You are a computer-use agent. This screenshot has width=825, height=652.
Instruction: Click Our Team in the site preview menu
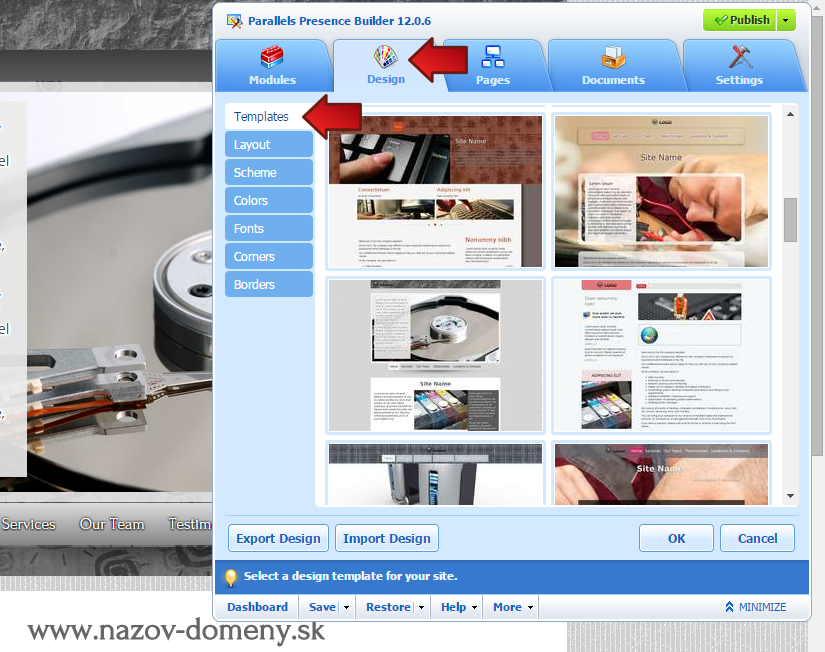(x=112, y=524)
